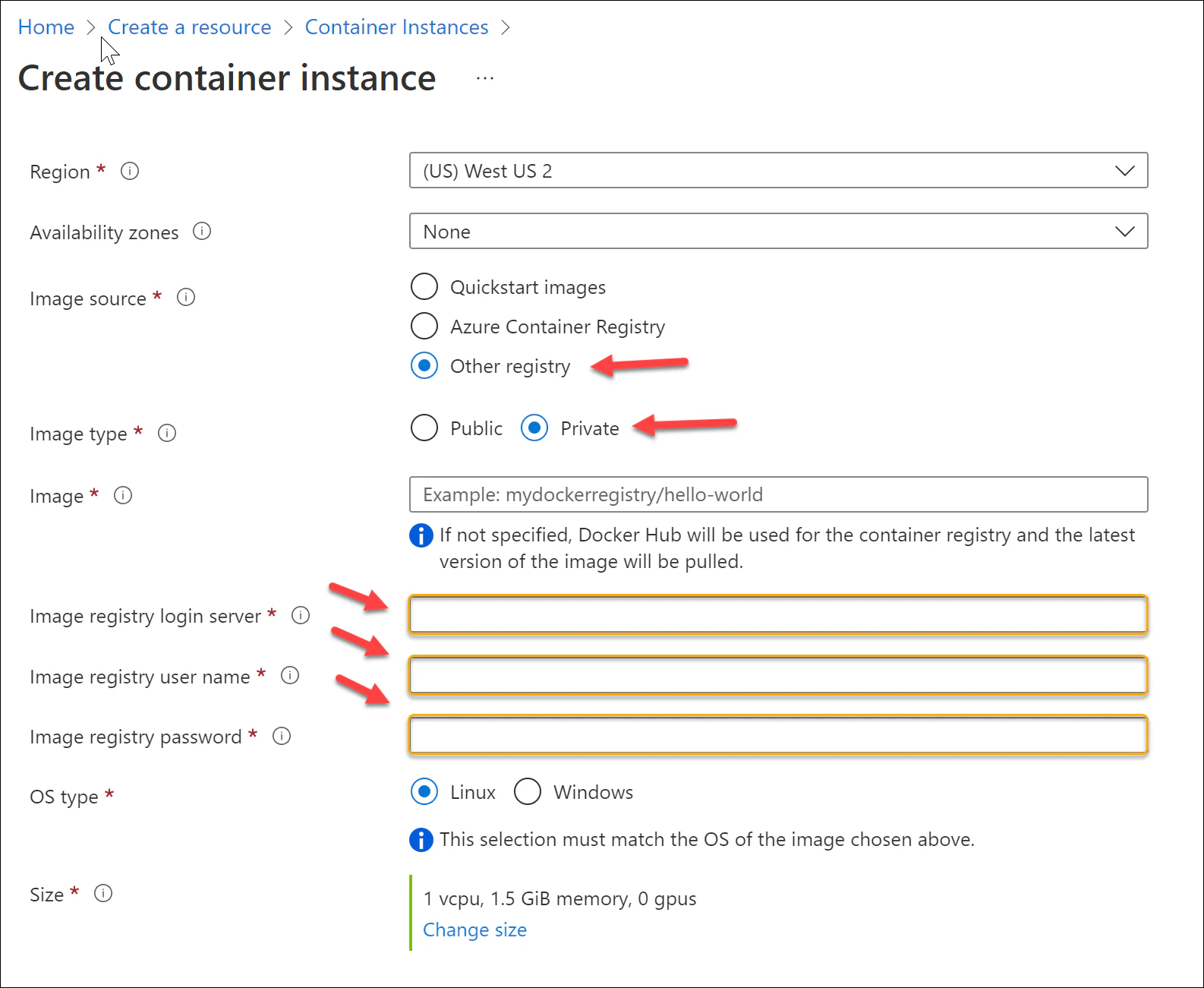Go to Home breadcrumb
The height and width of the screenshot is (988, 1204).
pos(46,27)
